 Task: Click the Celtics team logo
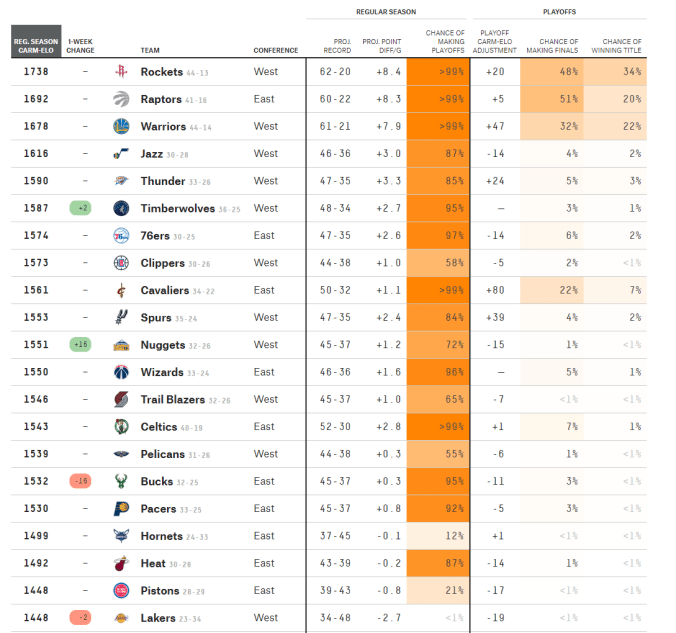(121, 427)
